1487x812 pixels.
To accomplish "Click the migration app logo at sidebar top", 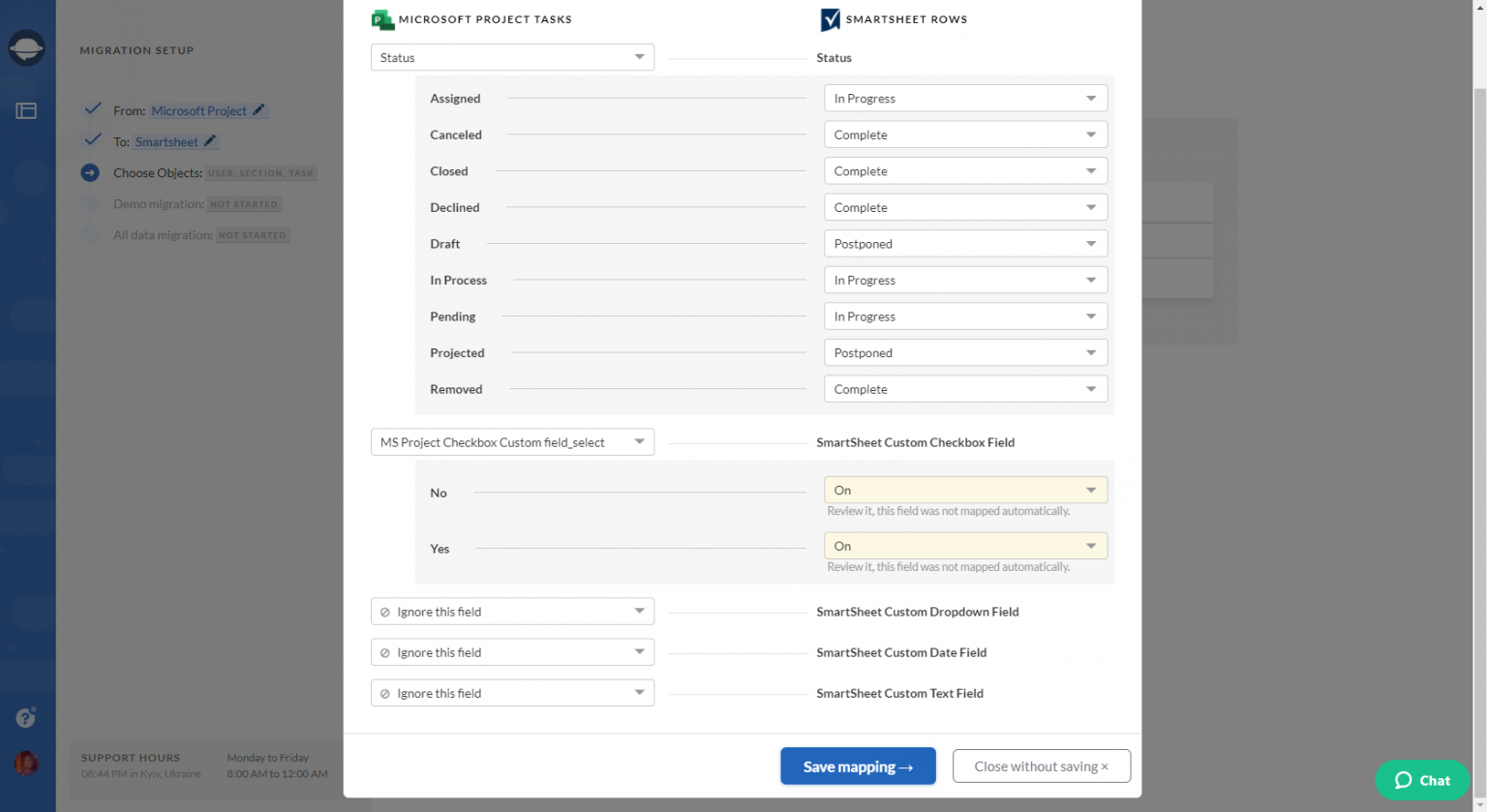I will click(x=28, y=47).
